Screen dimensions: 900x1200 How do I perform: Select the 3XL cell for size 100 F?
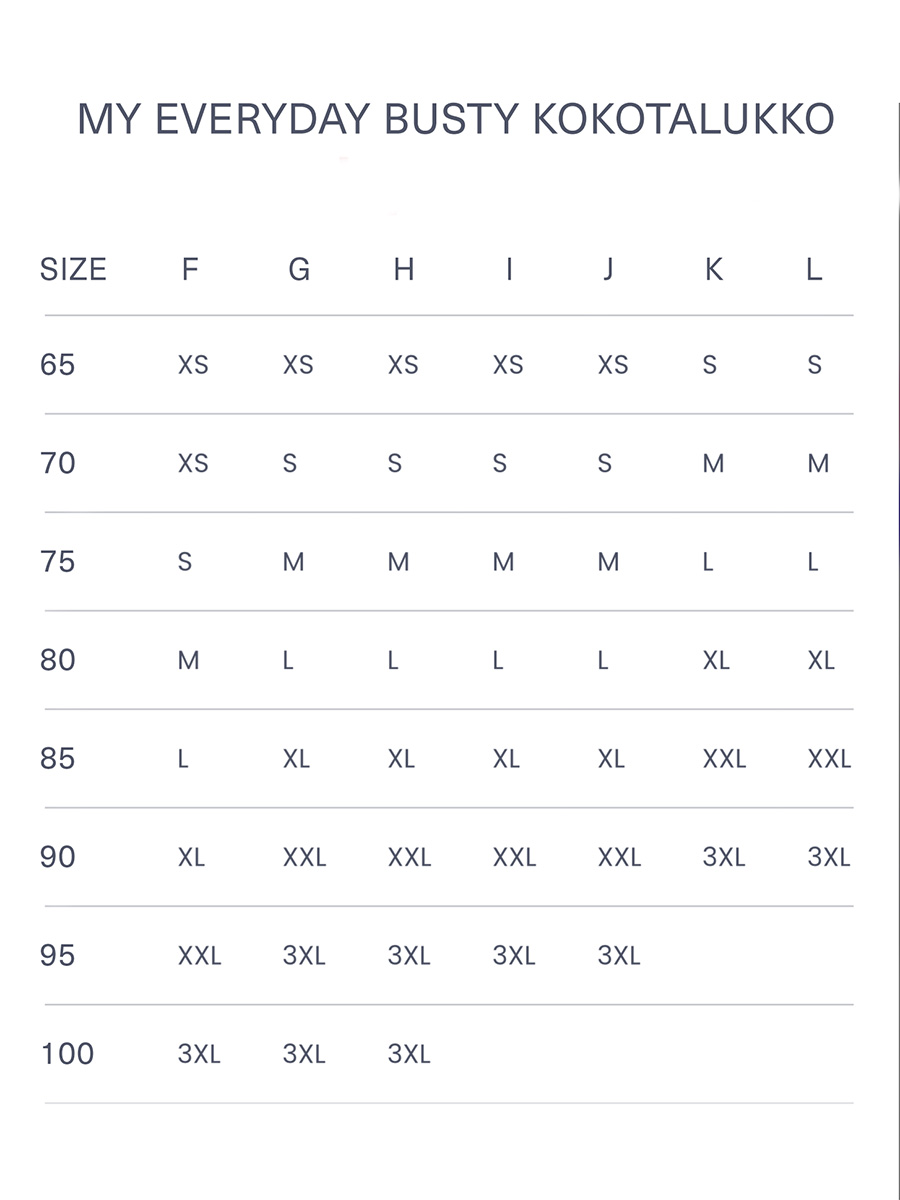click(x=199, y=1054)
